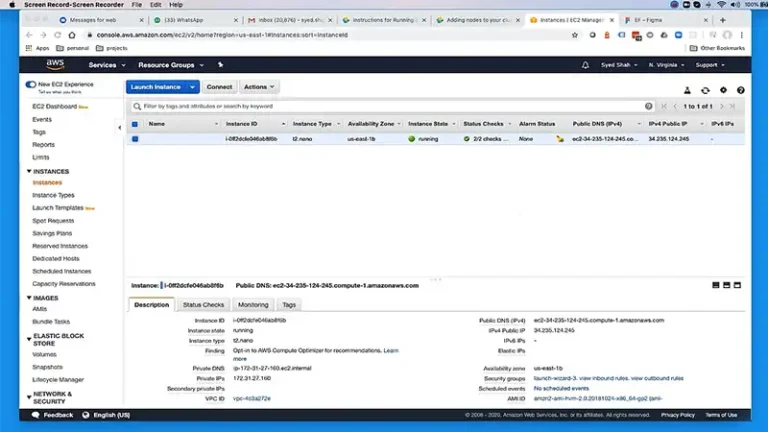
Task: Refresh the instances list with refresh icon
Action: pos(705,90)
